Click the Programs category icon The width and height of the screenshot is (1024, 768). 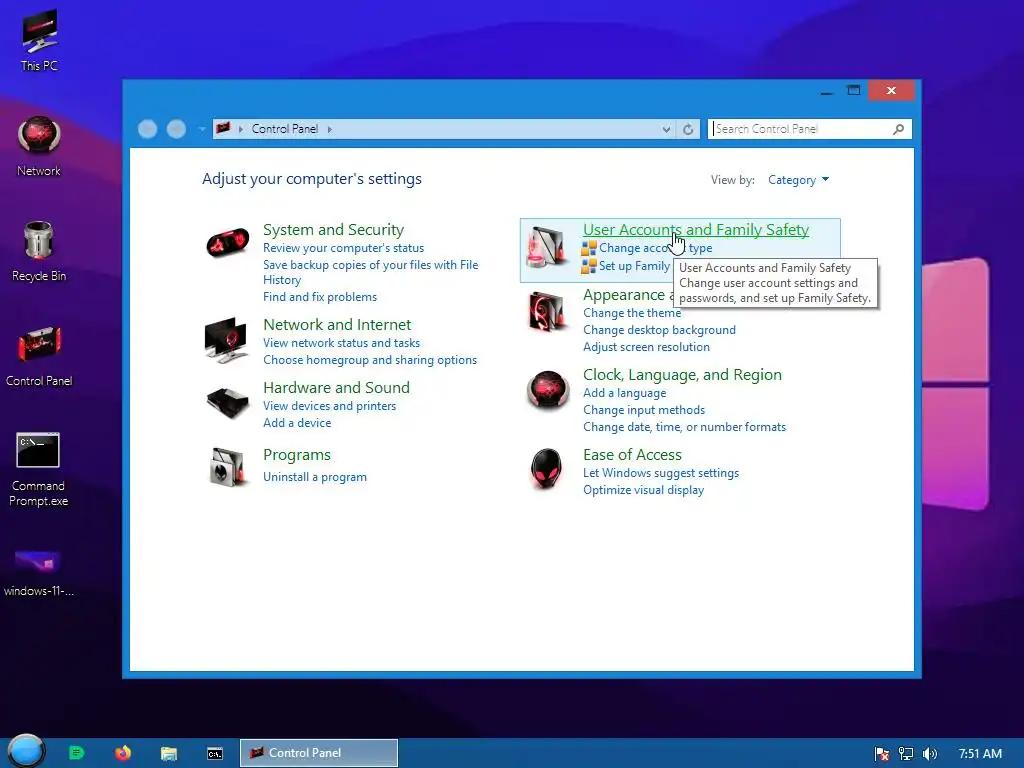227,467
